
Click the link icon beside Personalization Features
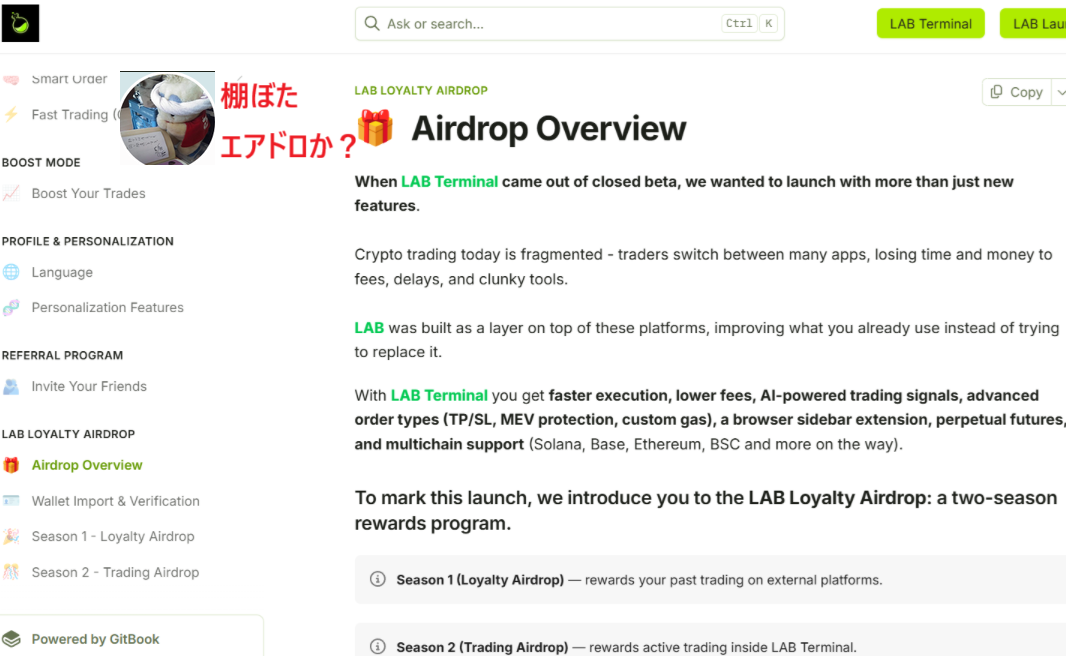pyautogui.click(x=11, y=308)
